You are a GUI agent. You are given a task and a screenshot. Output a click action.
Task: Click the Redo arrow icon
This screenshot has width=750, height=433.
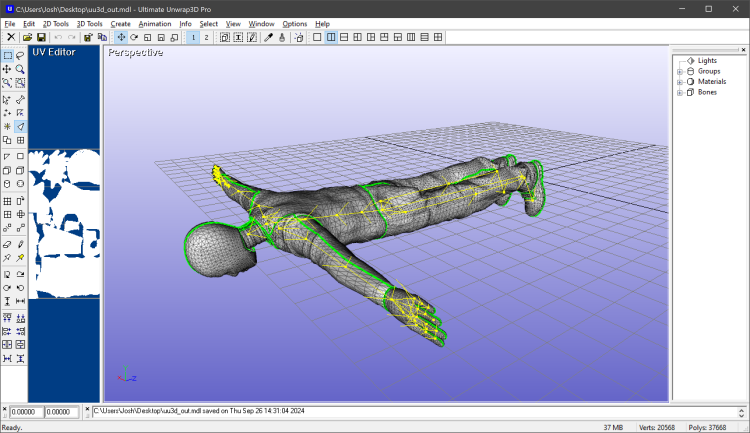coord(71,37)
